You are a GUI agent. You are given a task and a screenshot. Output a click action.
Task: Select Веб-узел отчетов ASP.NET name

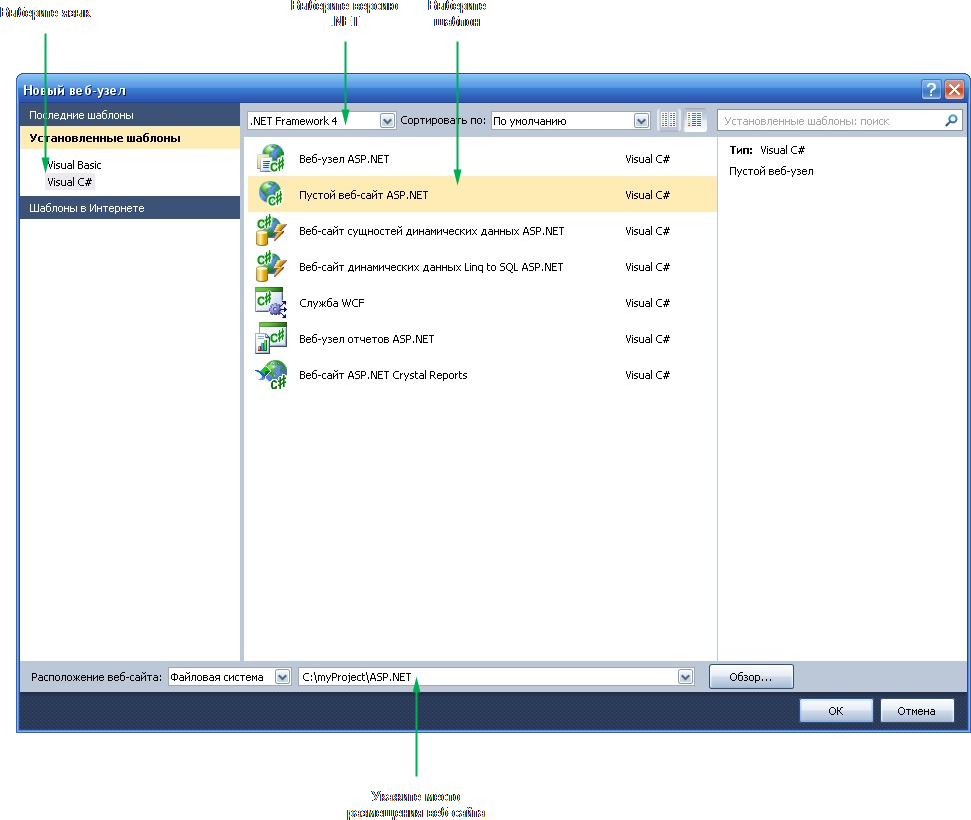(x=367, y=339)
